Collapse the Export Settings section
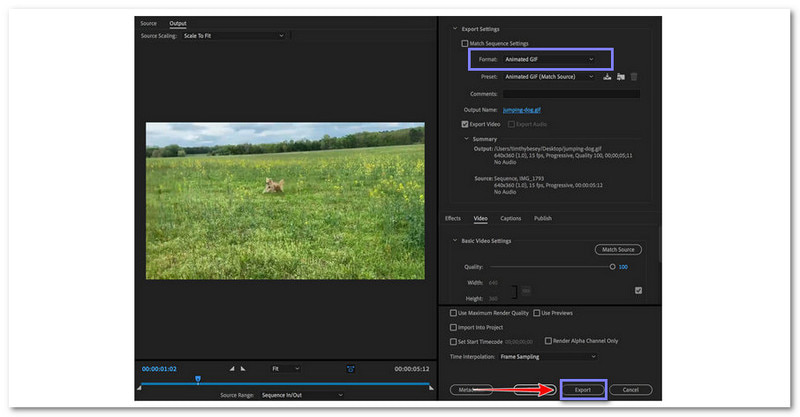The image size is (800, 417). pos(455,29)
